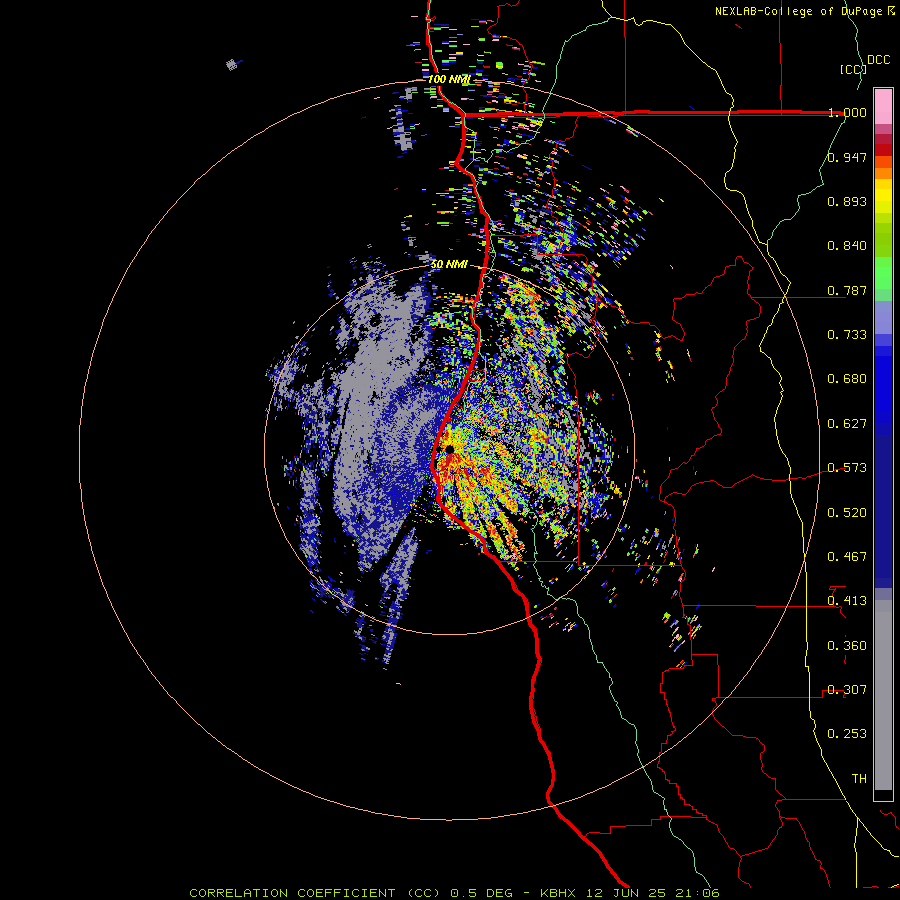Select the 0.893 scale value
The height and width of the screenshot is (900, 900).
[847, 201]
